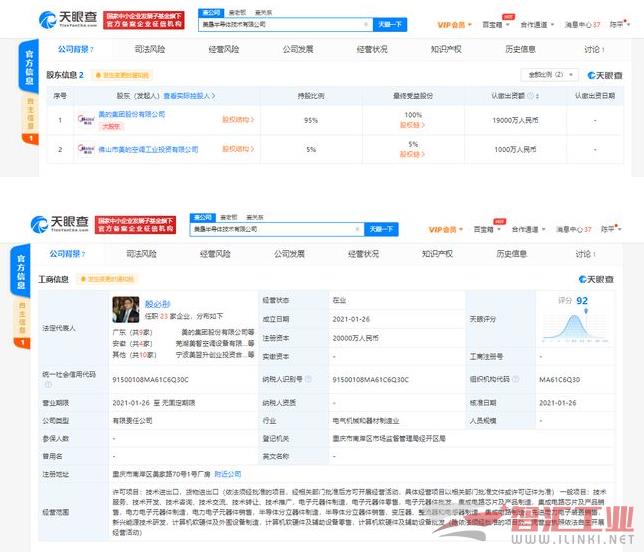Open legal representative 殷必彤's profile
The height and width of the screenshot is (554, 644).
pyautogui.click(x=158, y=304)
